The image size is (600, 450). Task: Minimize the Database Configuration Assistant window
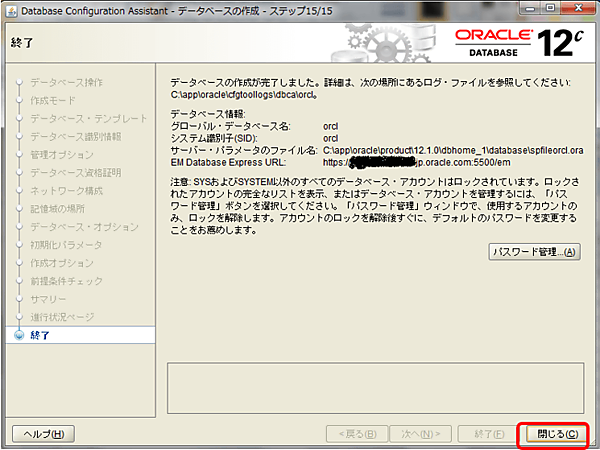(530, 8)
